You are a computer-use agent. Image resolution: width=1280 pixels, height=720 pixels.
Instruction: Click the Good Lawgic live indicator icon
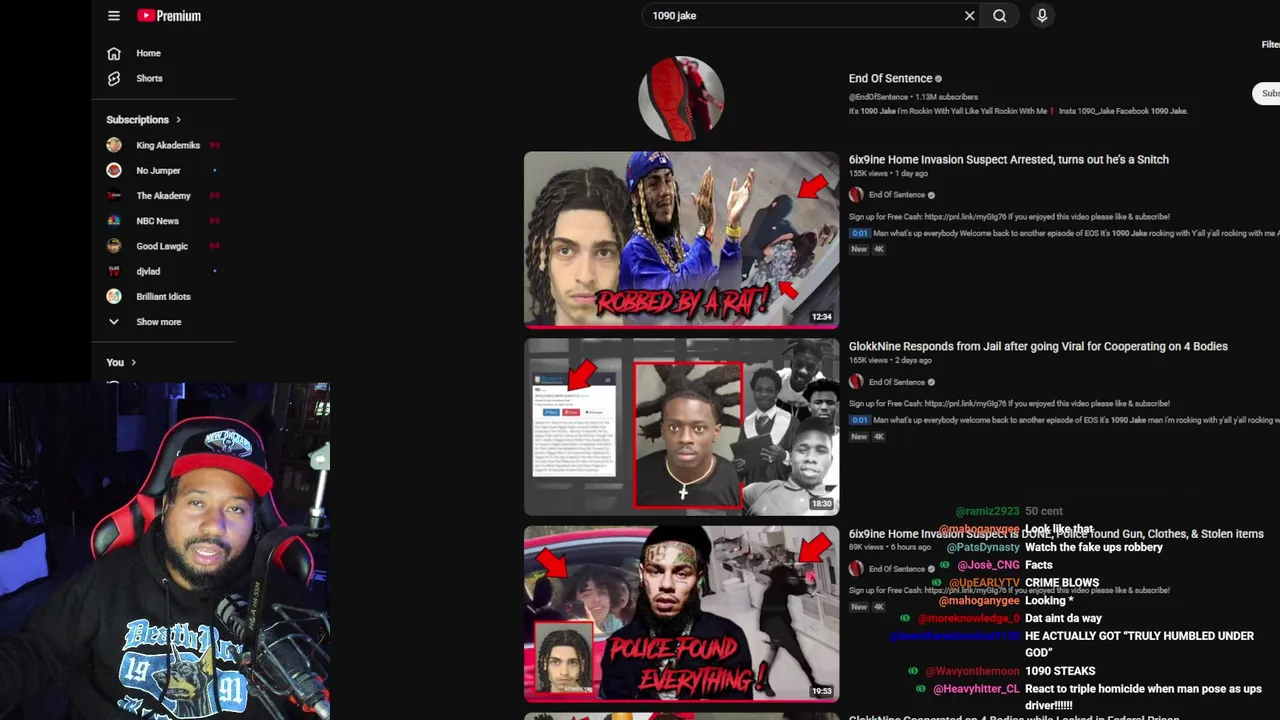pos(214,246)
